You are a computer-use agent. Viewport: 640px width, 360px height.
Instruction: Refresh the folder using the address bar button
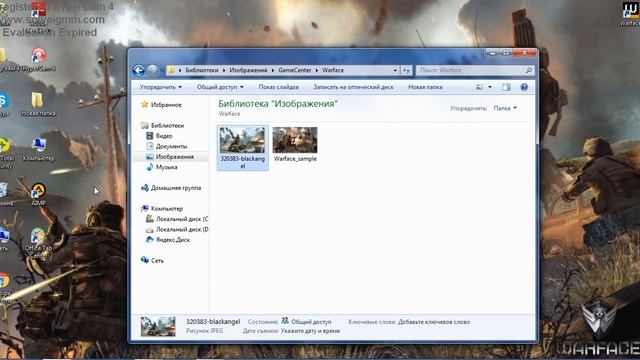tap(406, 70)
